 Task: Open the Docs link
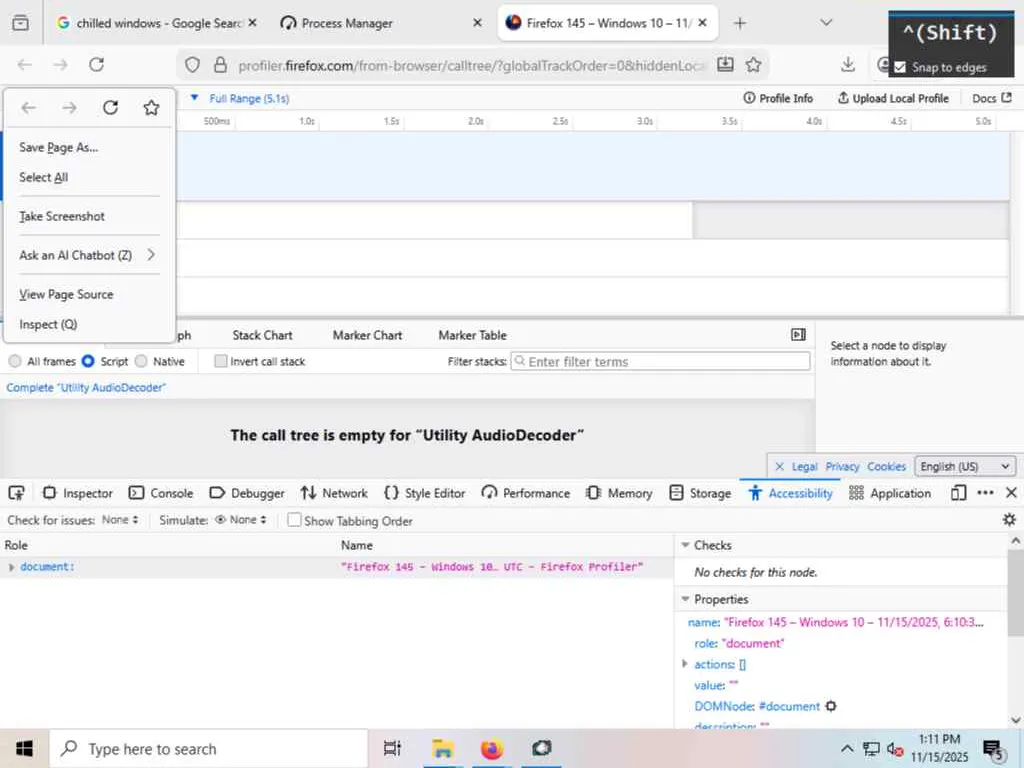tap(992, 98)
